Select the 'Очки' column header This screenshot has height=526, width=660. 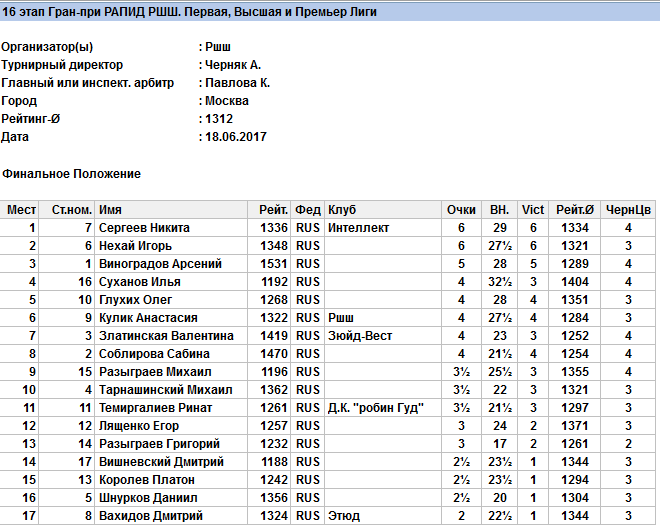pyautogui.click(x=461, y=210)
